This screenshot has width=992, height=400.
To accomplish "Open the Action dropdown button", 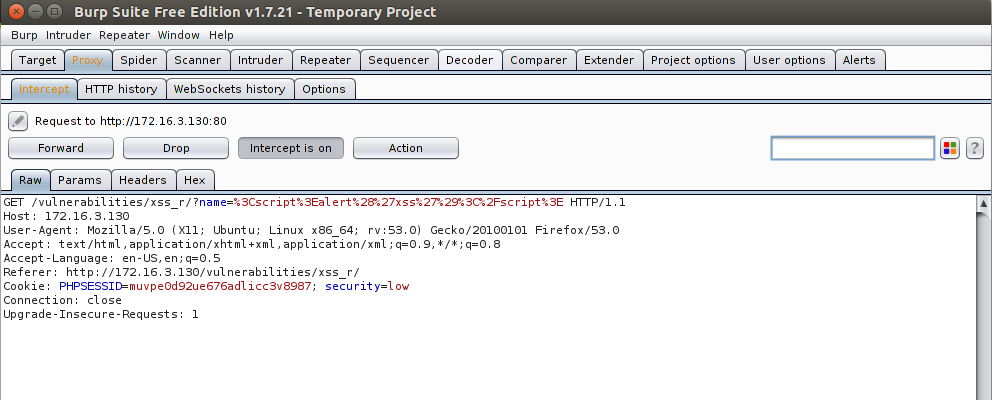I will click(x=406, y=148).
